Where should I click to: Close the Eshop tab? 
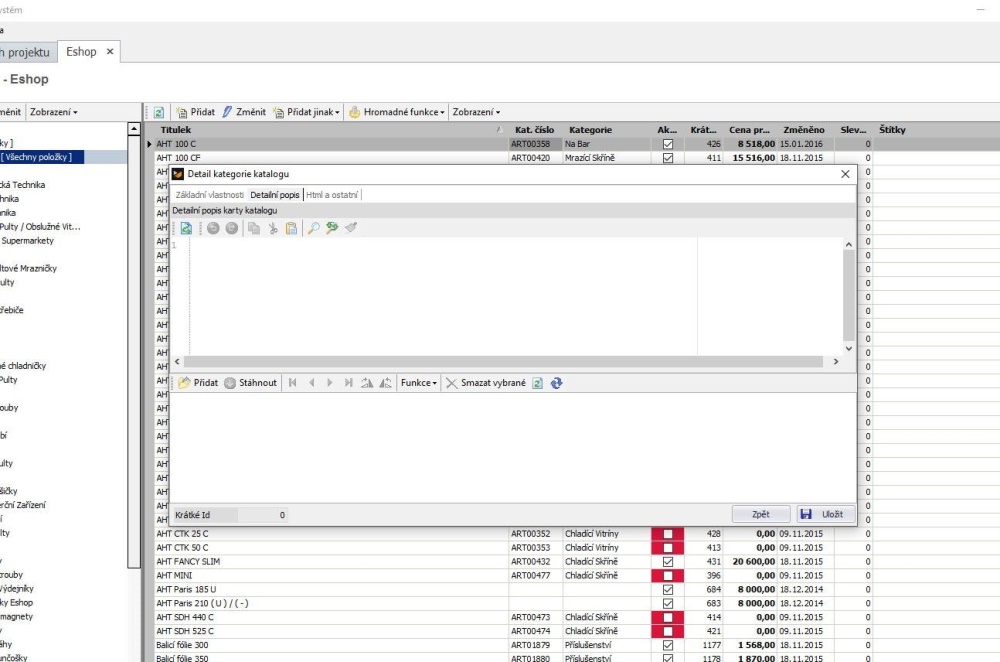pos(110,52)
